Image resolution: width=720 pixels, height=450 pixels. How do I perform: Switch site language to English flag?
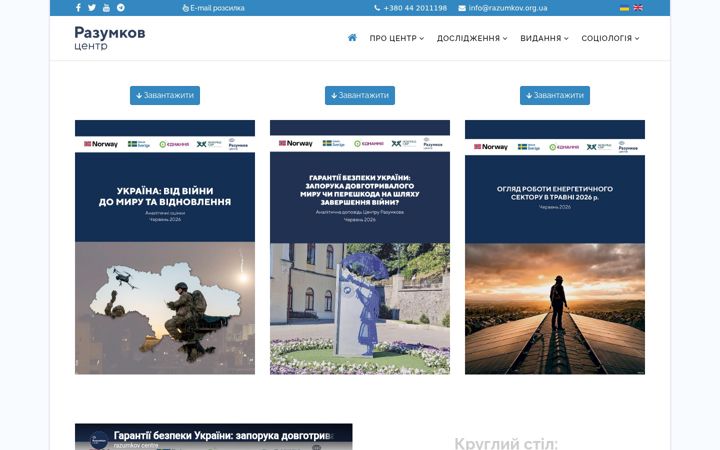[638, 8]
